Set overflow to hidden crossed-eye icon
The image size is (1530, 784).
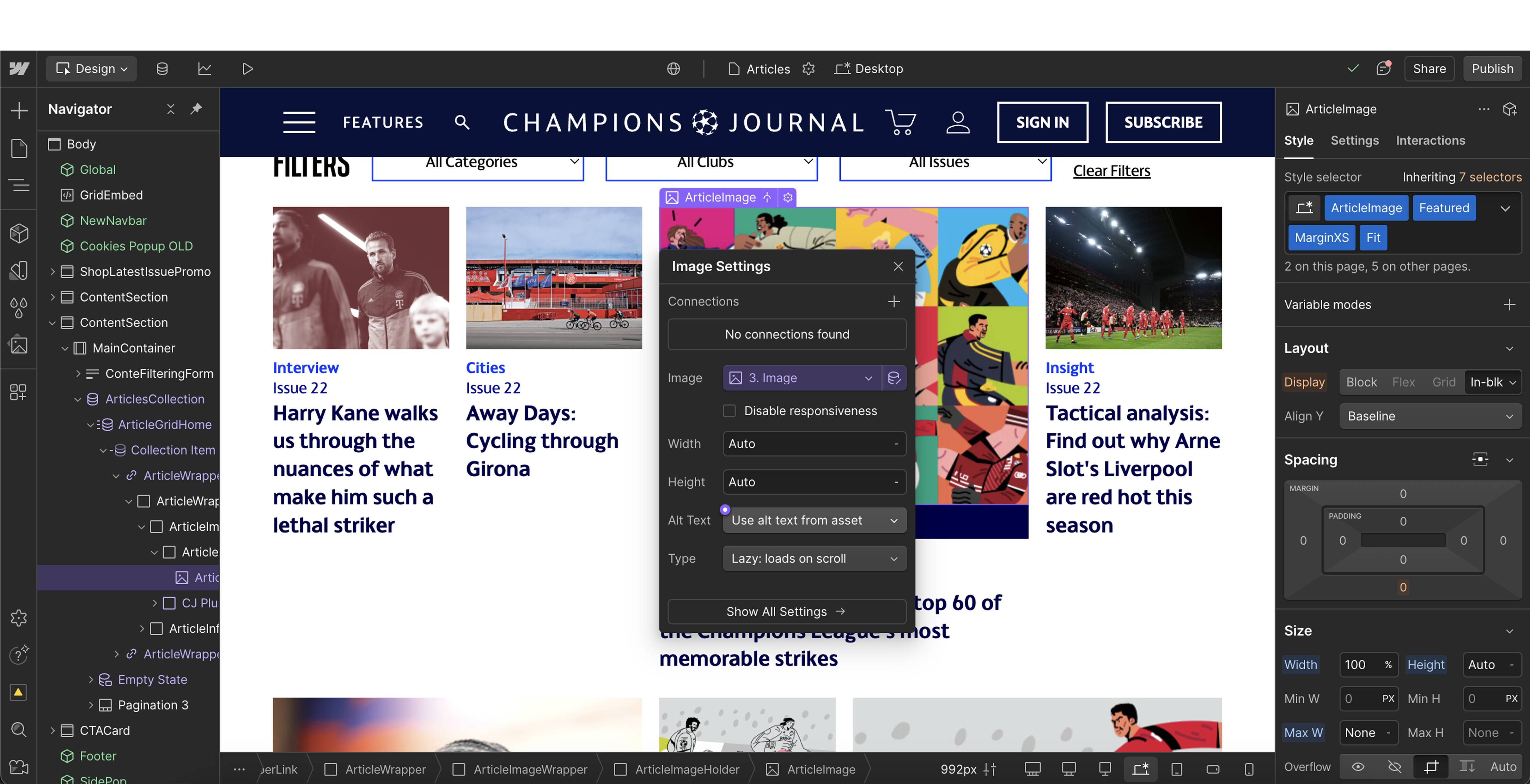pyautogui.click(x=1394, y=767)
